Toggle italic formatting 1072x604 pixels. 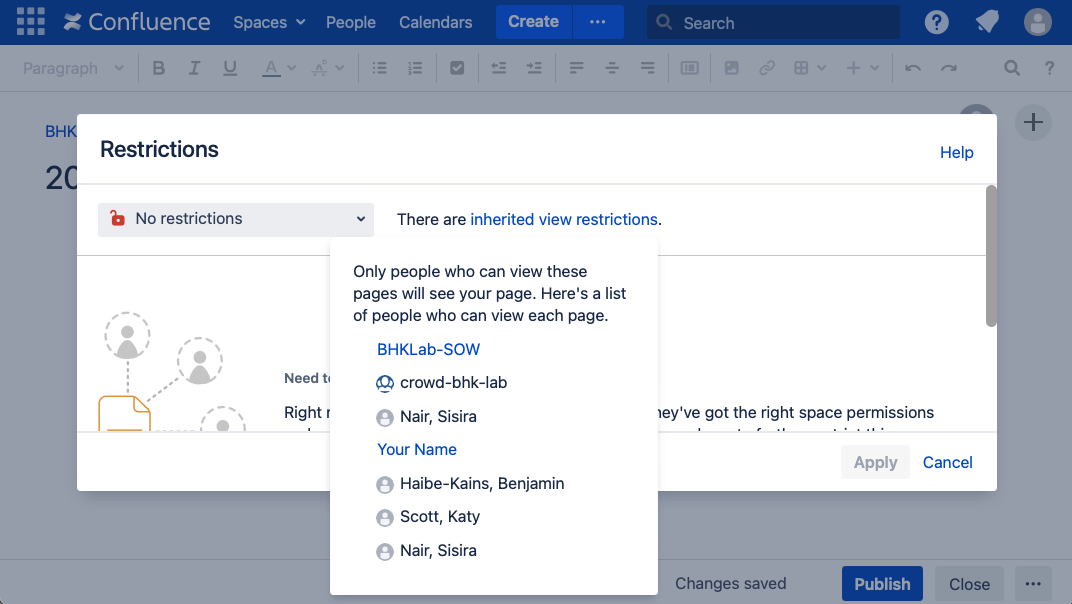[x=194, y=68]
